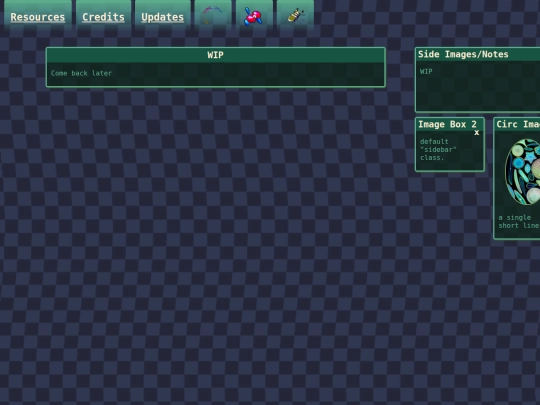Viewport: 540px width, 405px height.
Task: Click the Side Images/Notes heading
Action: click(463, 54)
